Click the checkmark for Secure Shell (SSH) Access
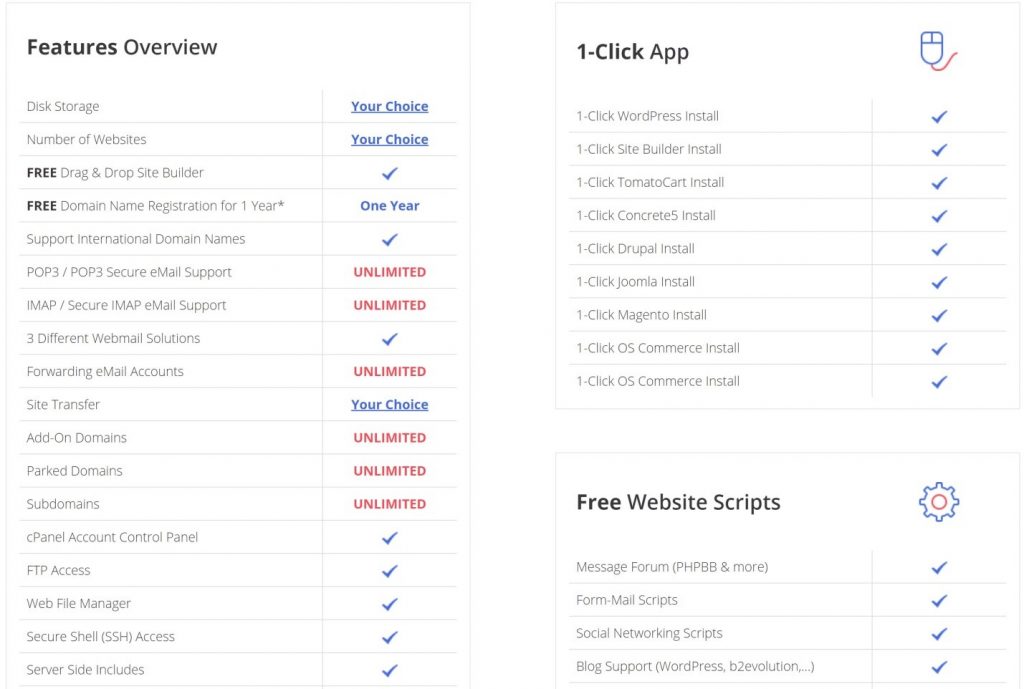The height and width of the screenshot is (689, 1024). pyautogui.click(x=389, y=637)
